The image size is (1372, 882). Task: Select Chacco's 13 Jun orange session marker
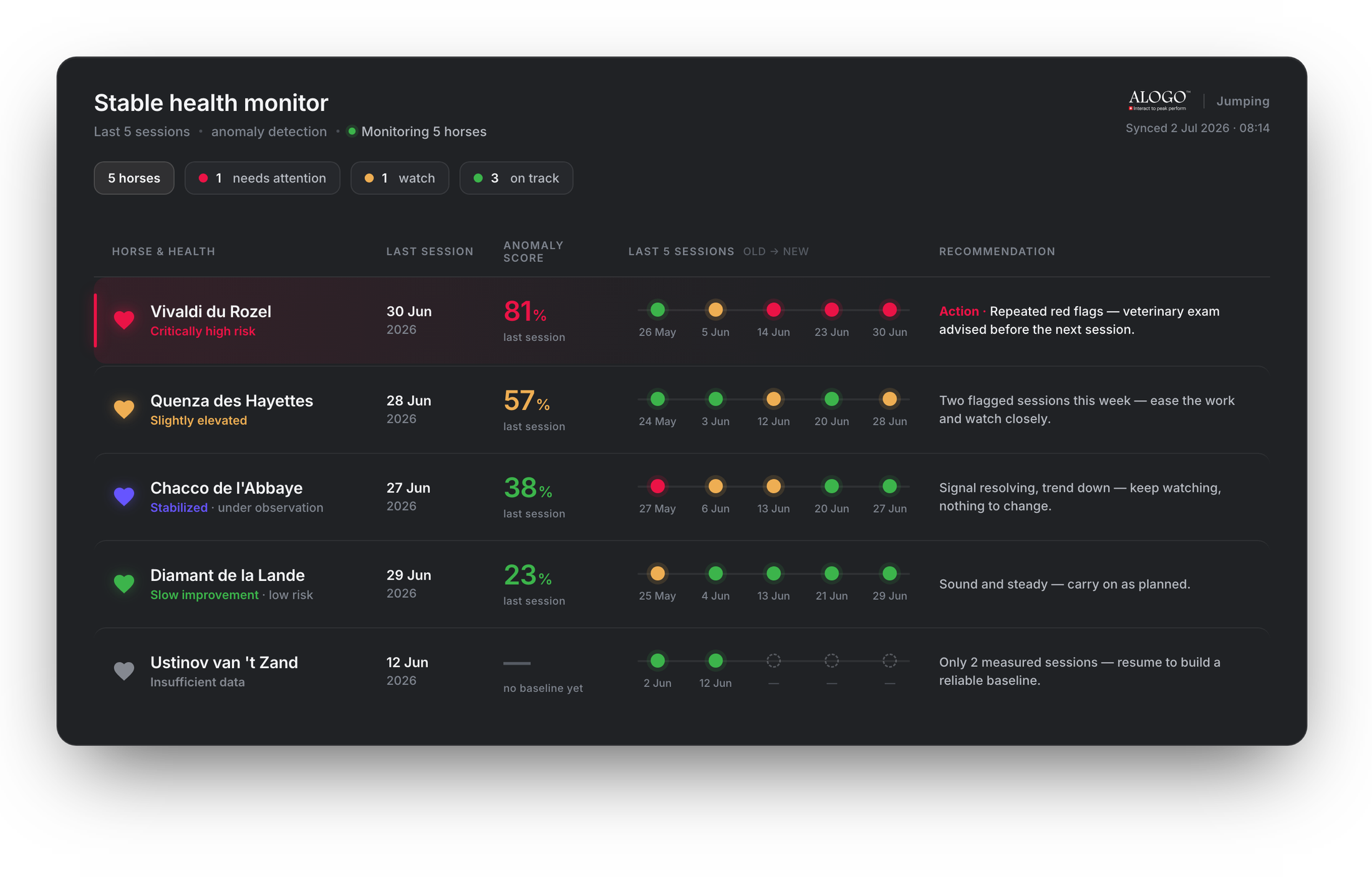tap(773, 486)
